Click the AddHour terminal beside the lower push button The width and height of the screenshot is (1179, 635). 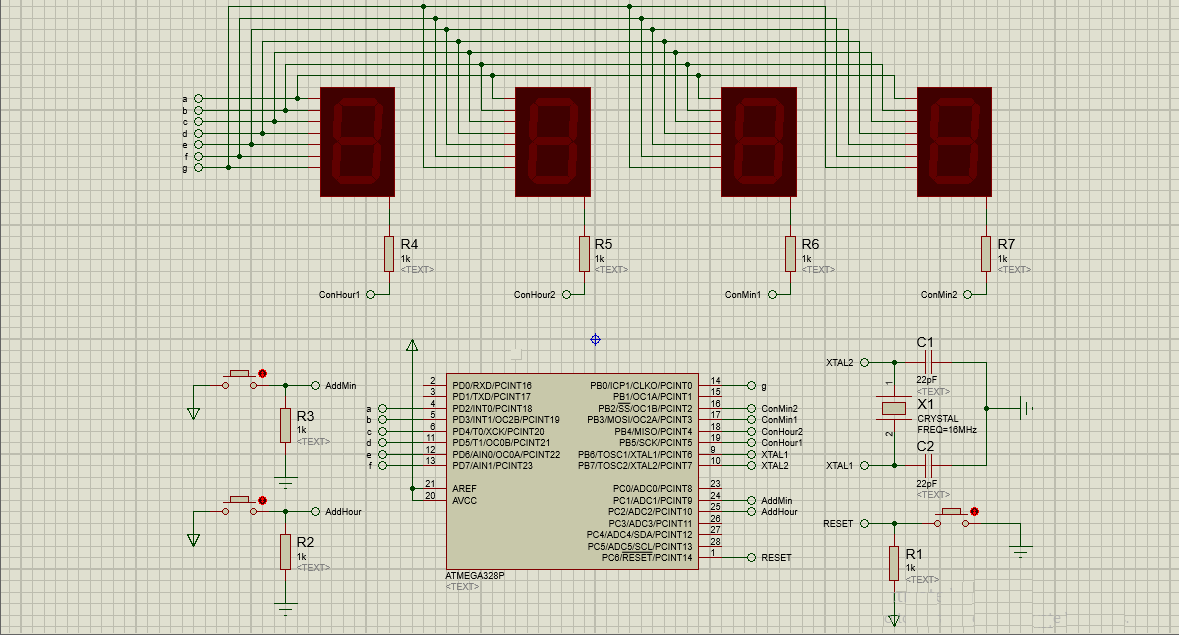pyautogui.click(x=315, y=512)
